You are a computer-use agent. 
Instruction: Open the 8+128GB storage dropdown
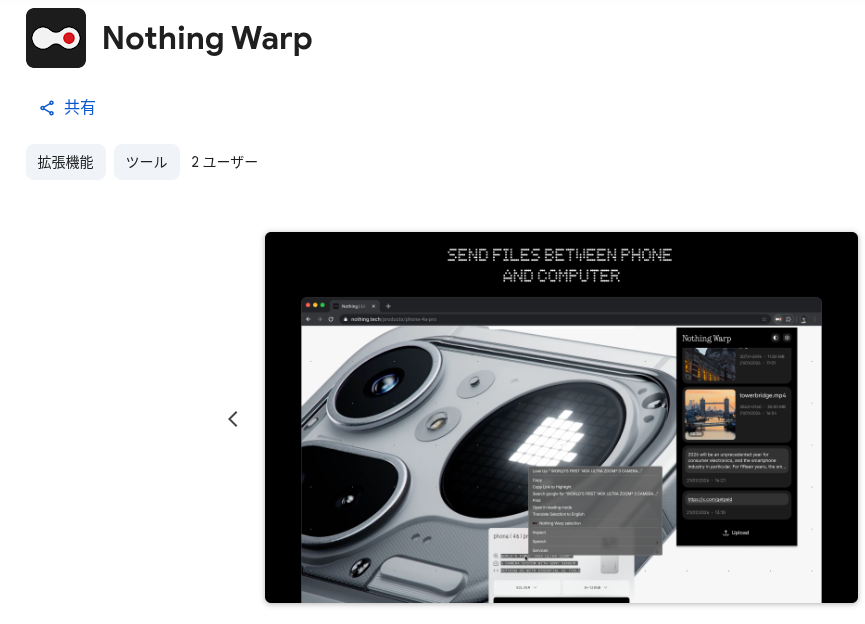(593, 588)
